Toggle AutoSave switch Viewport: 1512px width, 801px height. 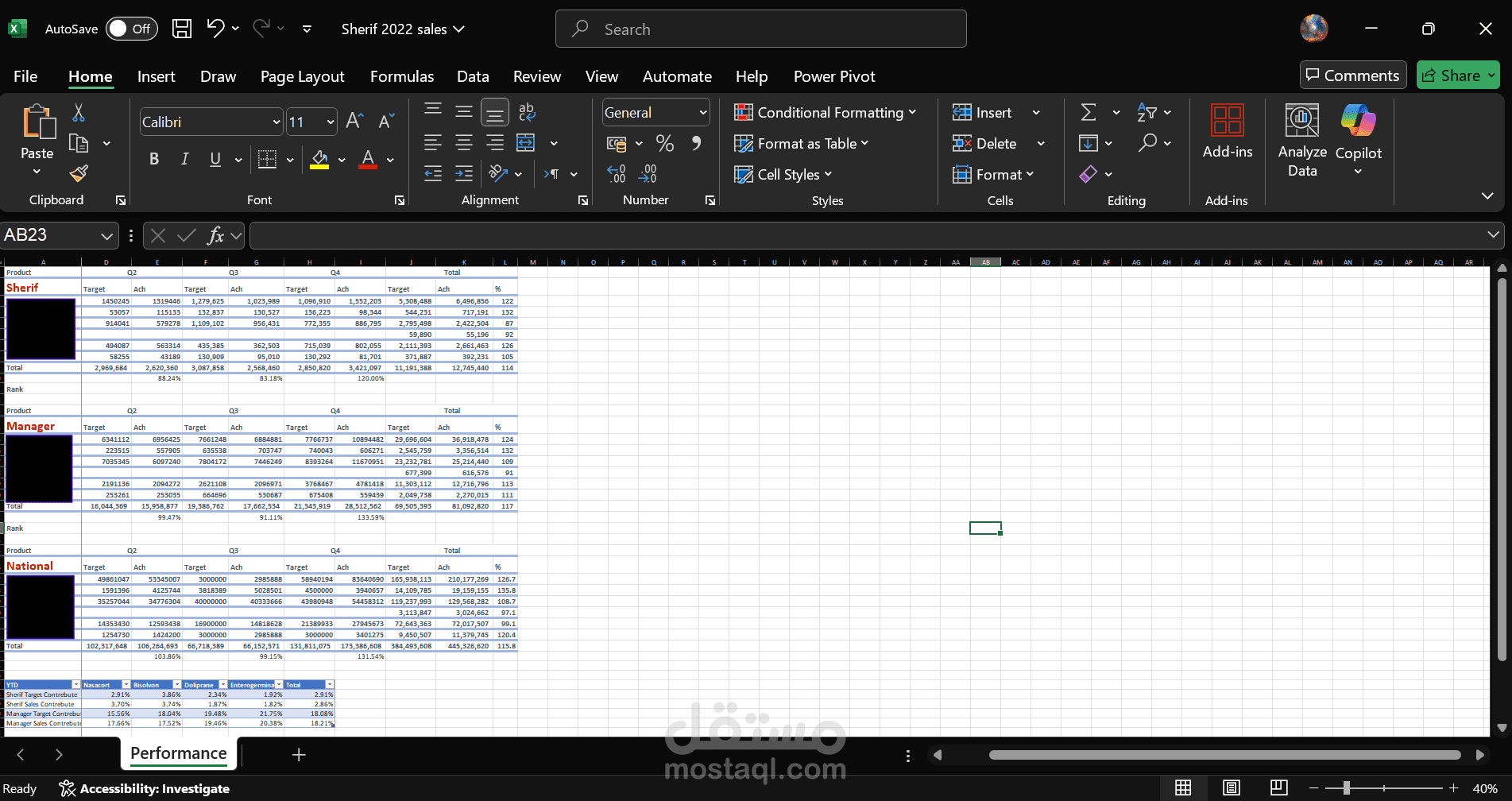pos(131,29)
